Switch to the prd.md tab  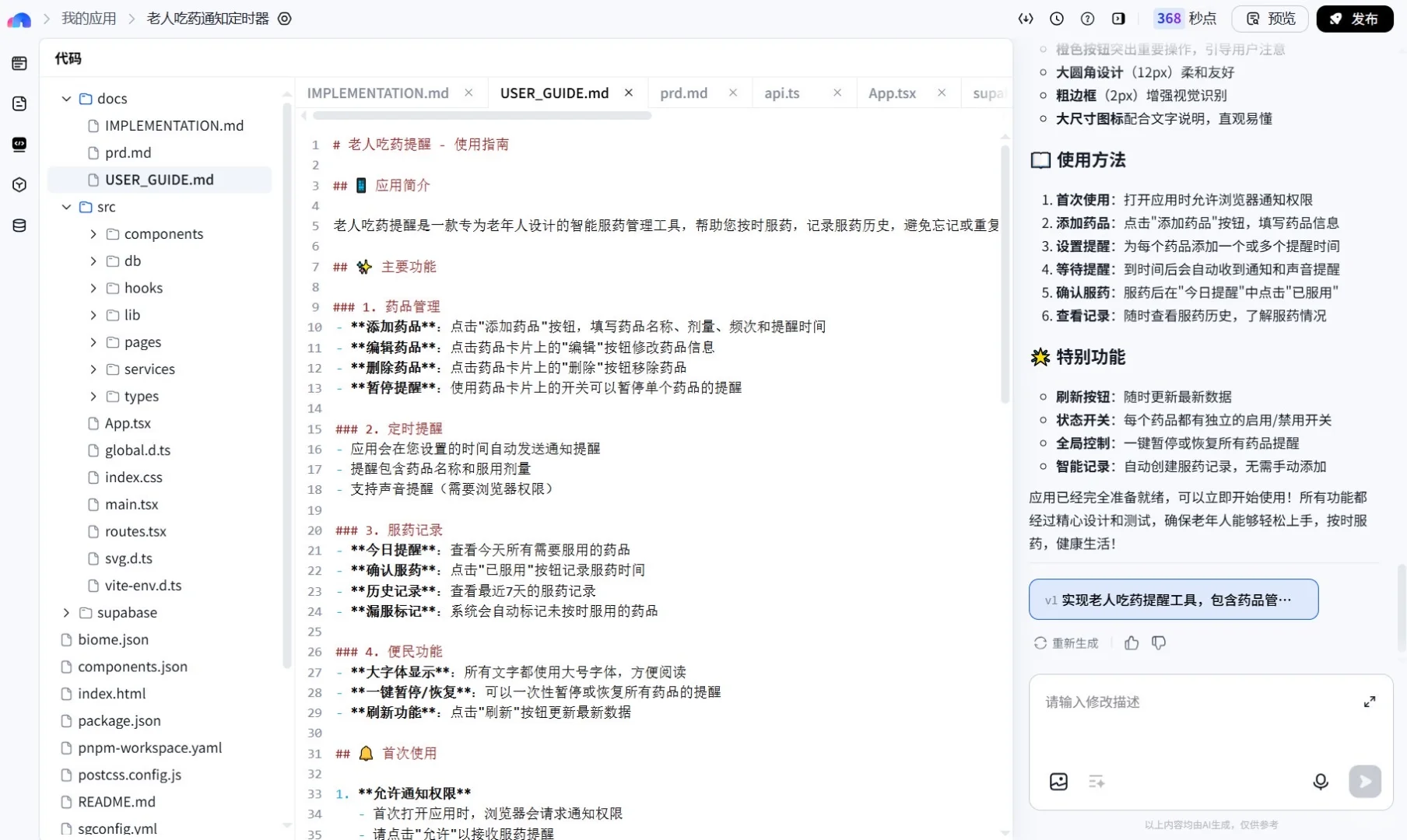[x=682, y=93]
